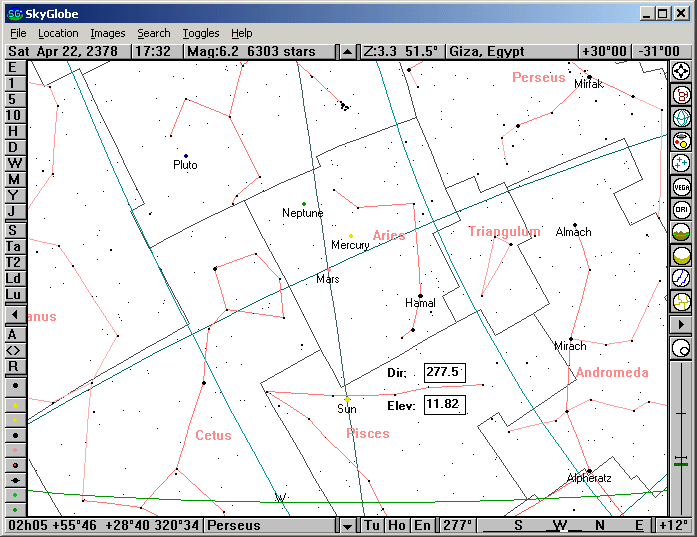Toggle the En button in status bar
The width and height of the screenshot is (697, 537).
click(422, 525)
